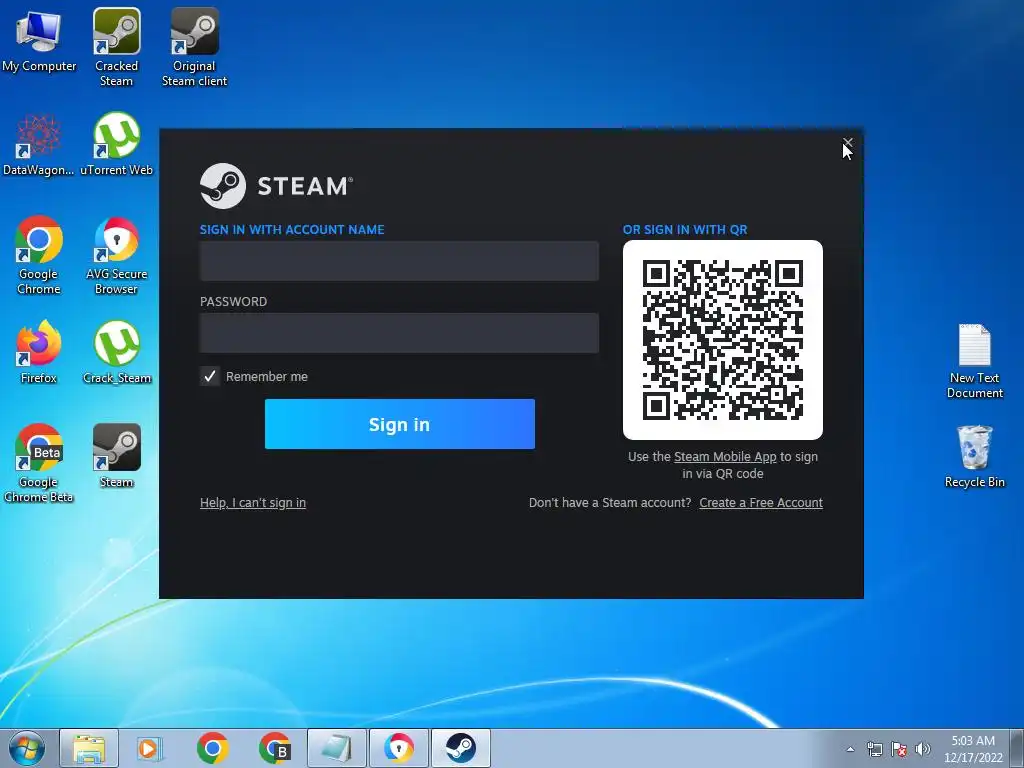Click the Steam logo in sign-in window
1024x768 pixels.
276,186
